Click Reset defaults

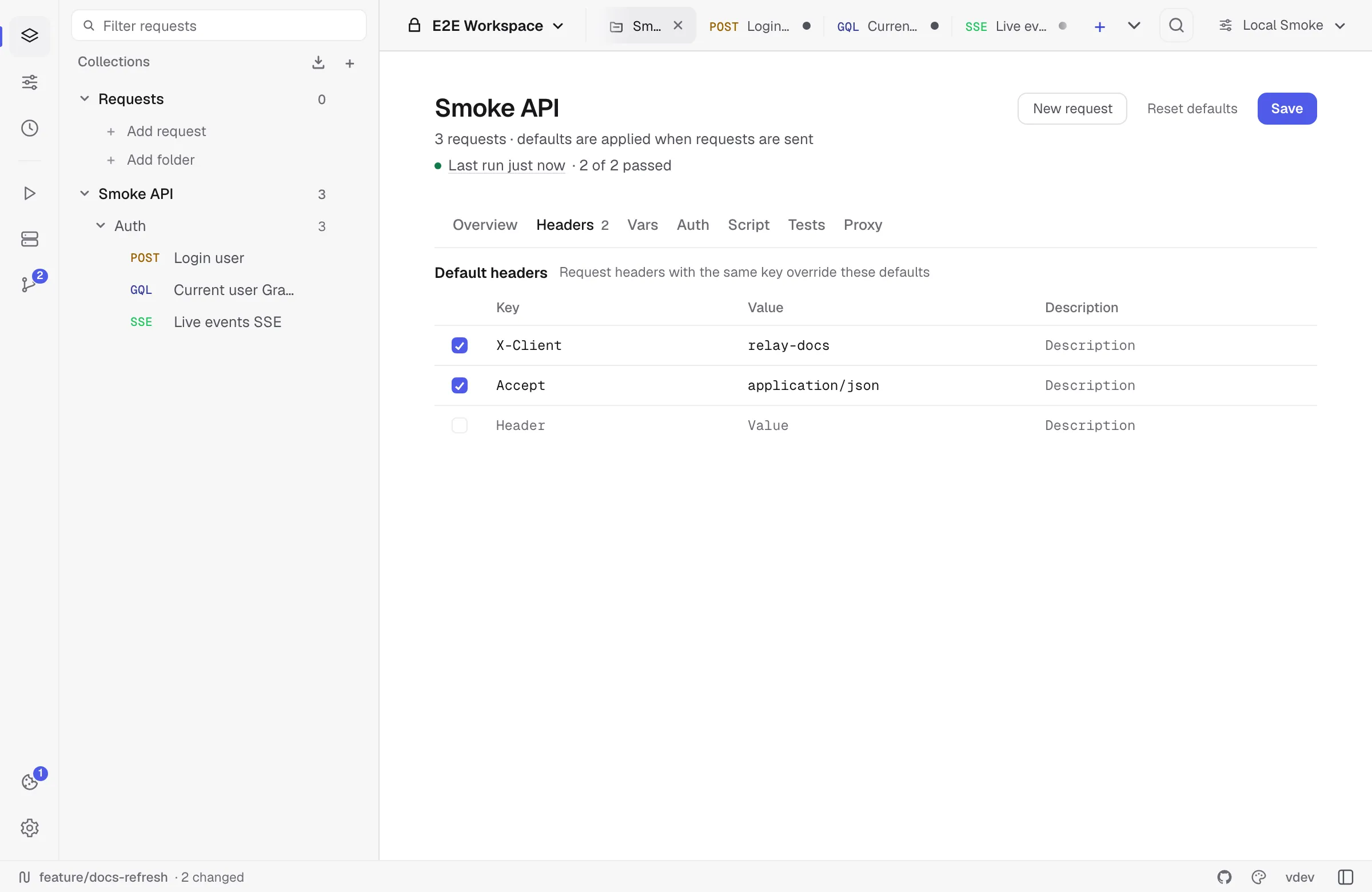[1191, 109]
